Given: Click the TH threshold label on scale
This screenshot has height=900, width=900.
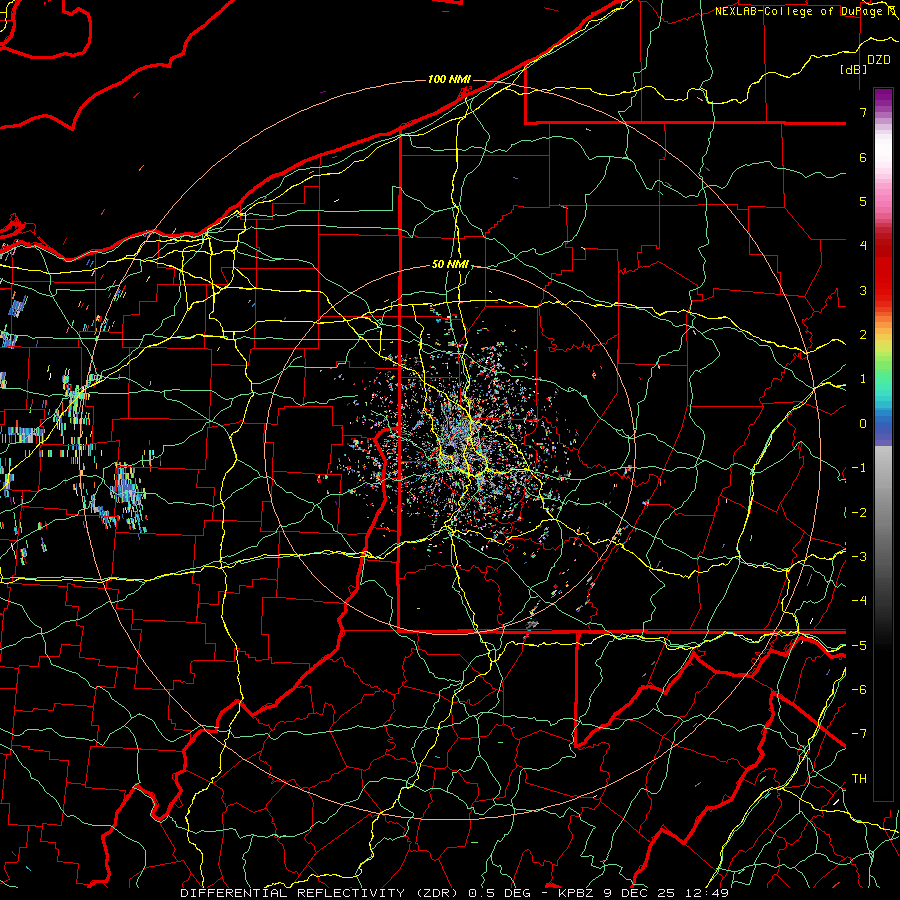Looking at the screenshot, I should pos(859,778).
